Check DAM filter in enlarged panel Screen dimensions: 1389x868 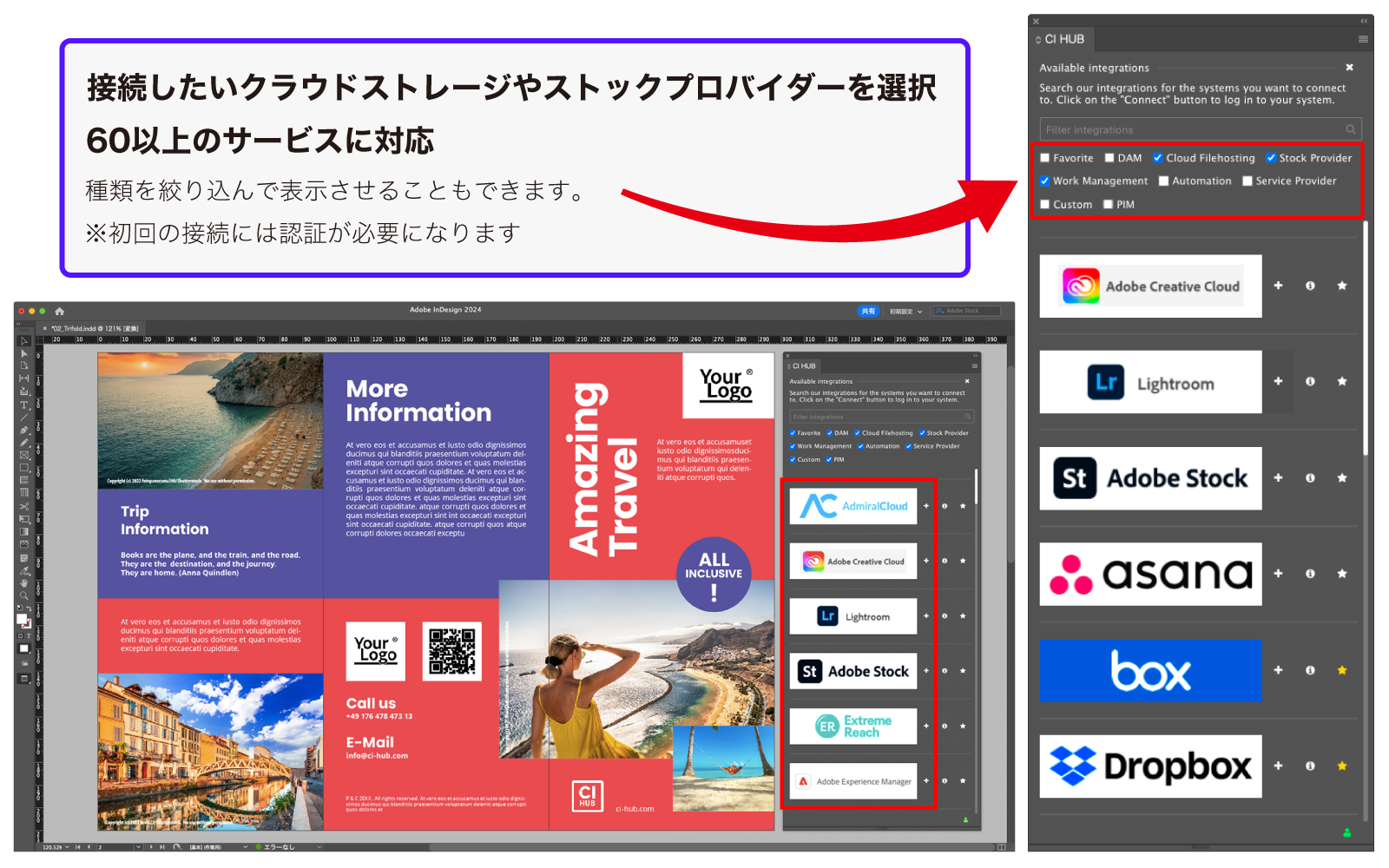click(1109, 158)
